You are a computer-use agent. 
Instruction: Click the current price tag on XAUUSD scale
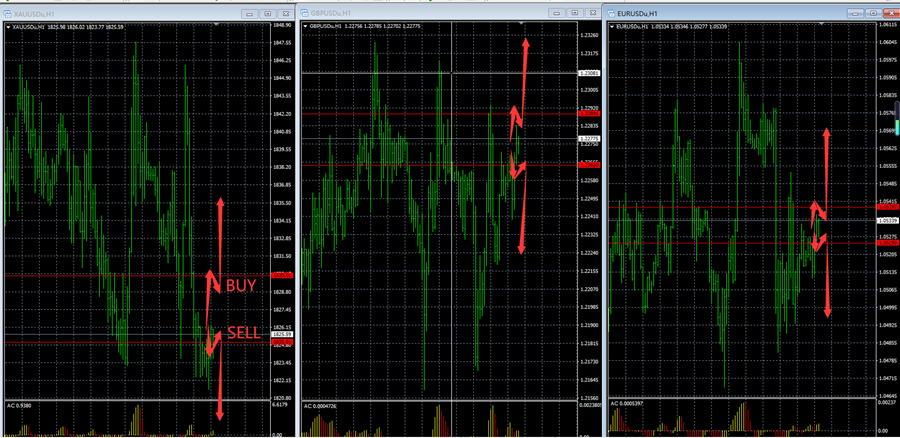283,335
